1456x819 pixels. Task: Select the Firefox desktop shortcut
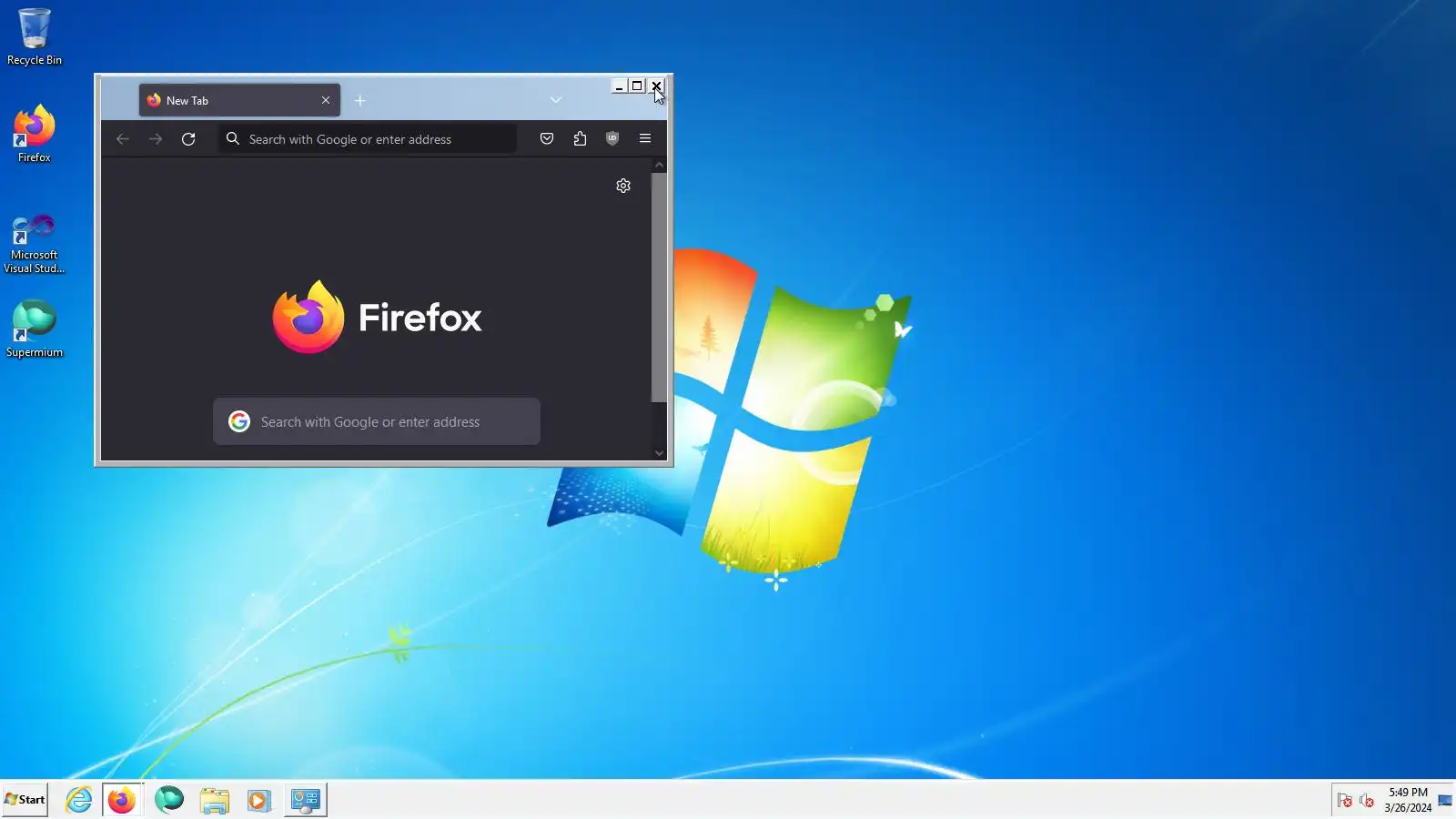(x=35, y=134)
